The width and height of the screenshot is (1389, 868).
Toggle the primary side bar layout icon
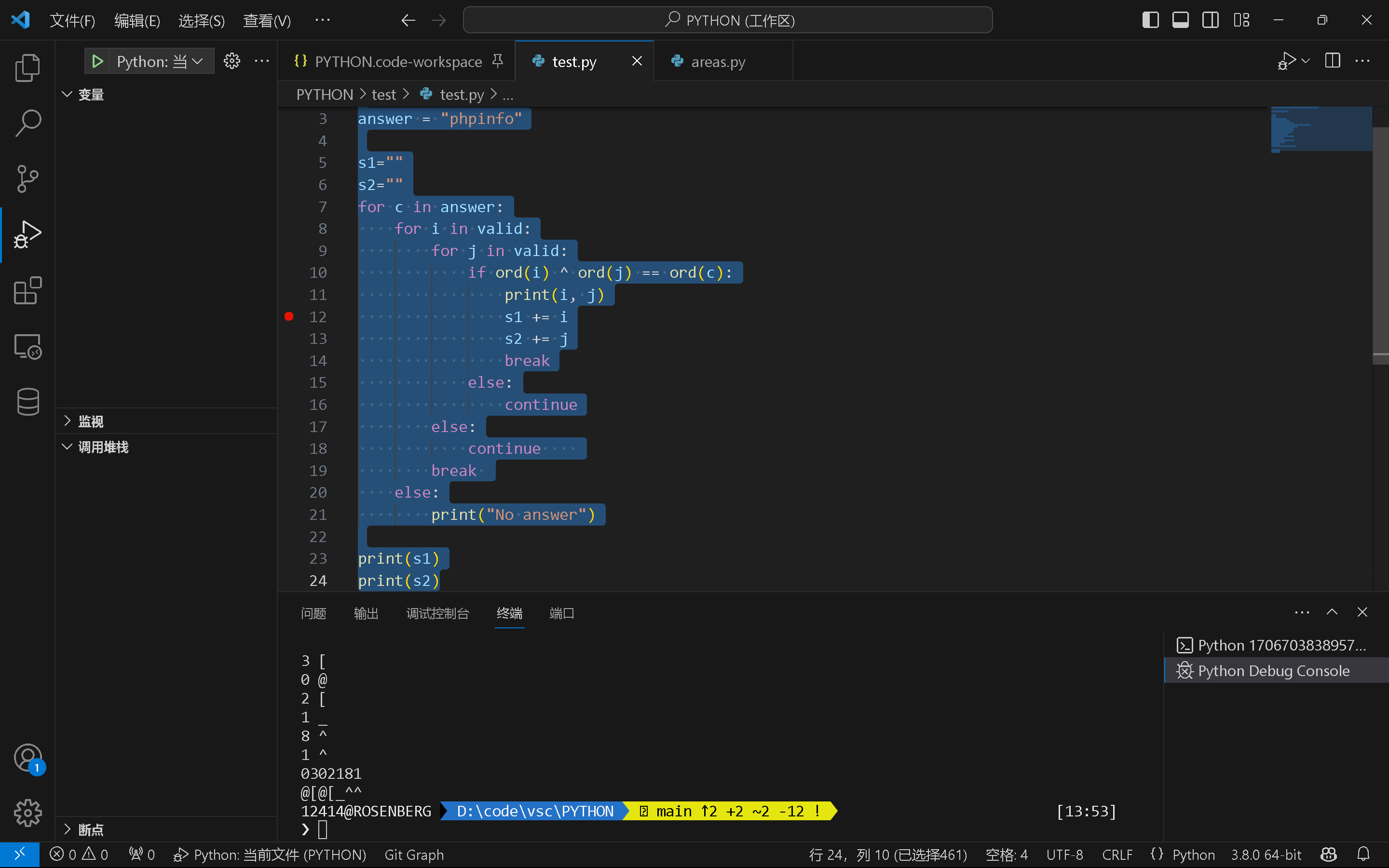[1150, 20]
